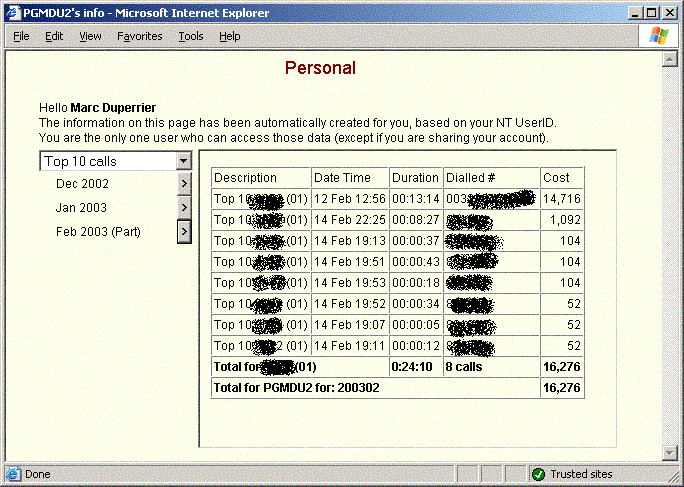This screenshot has height=487, width=684.
Task: Open the Help menu
Action: coord(230,36)
